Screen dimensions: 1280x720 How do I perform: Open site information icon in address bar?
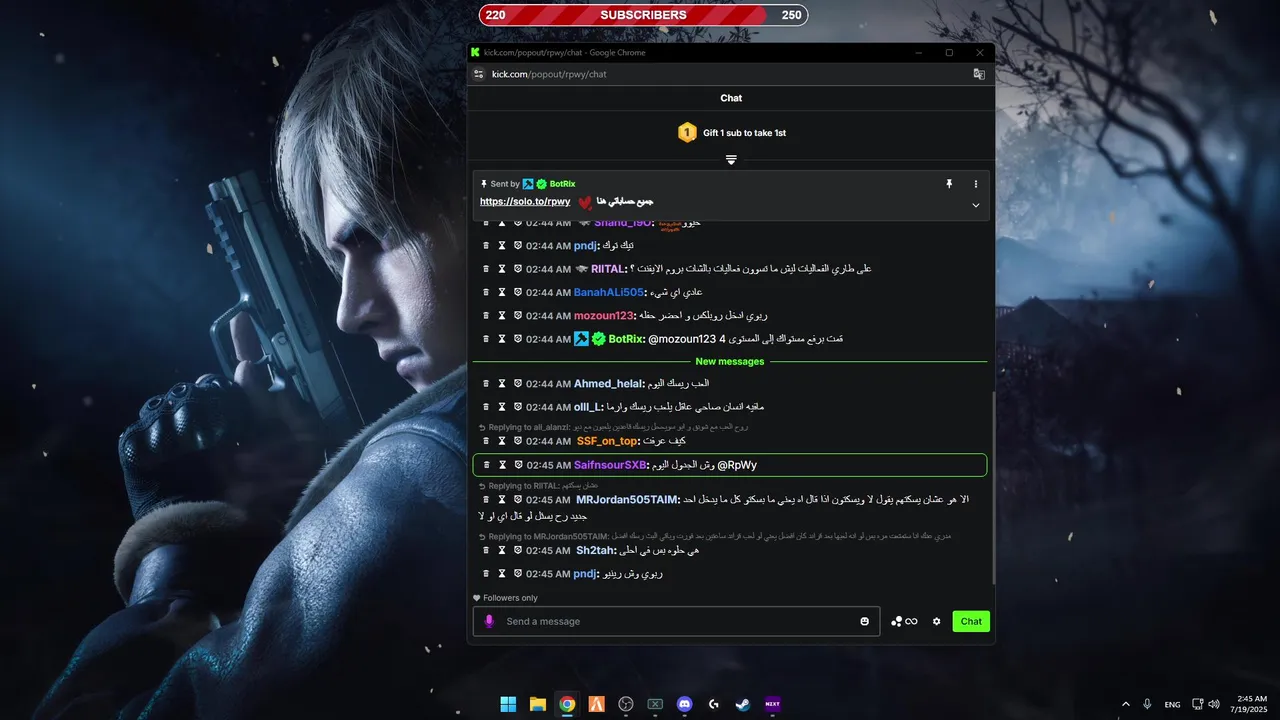pos(479,74)
